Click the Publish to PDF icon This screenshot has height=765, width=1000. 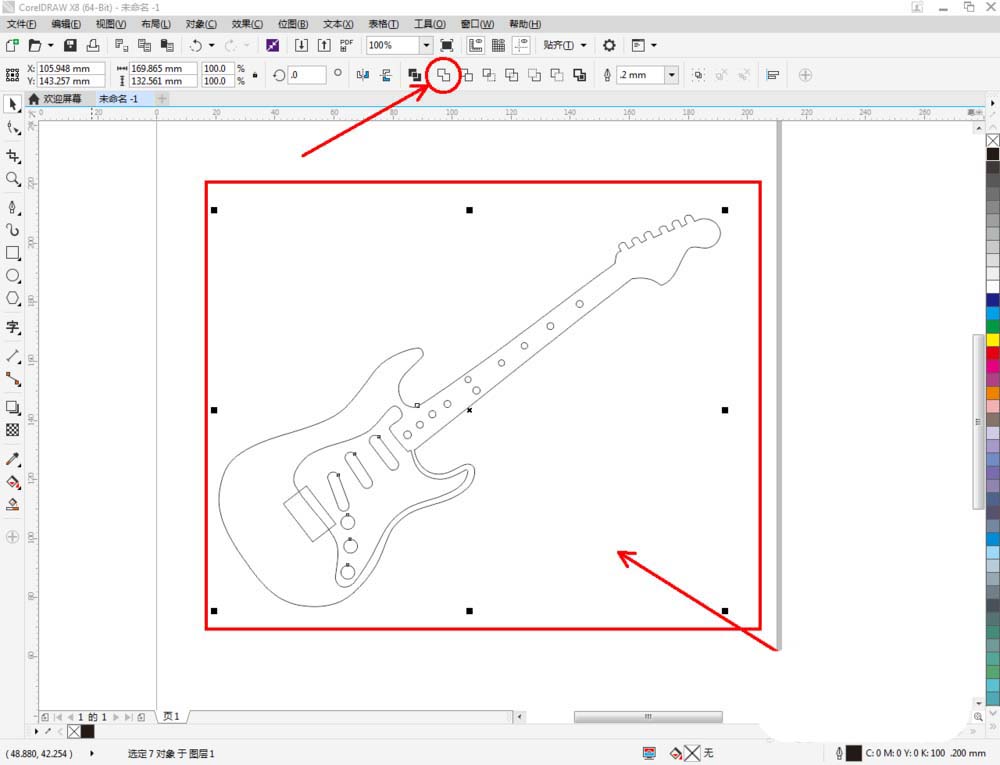[x=346, y=45]
